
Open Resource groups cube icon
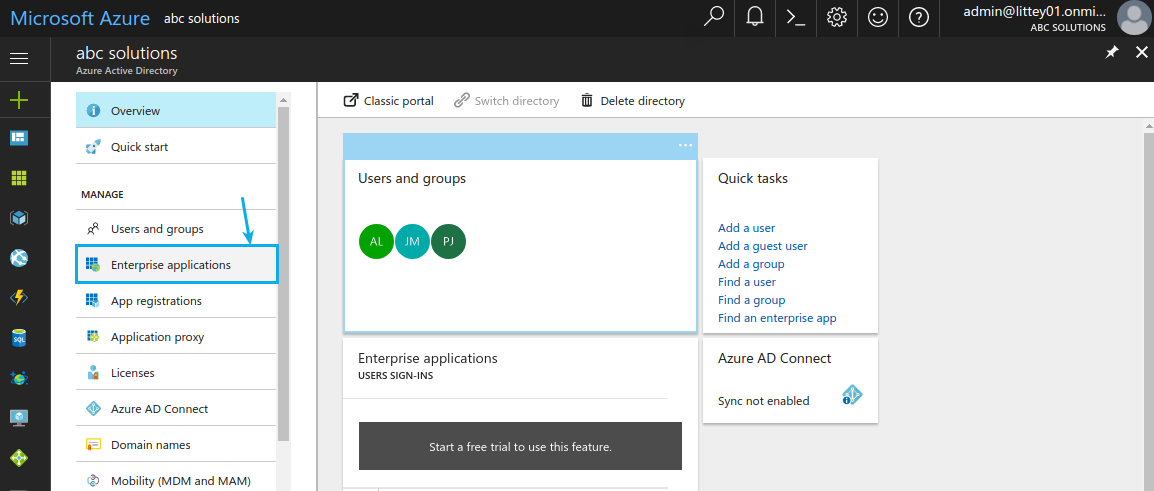tap(19, 218)
